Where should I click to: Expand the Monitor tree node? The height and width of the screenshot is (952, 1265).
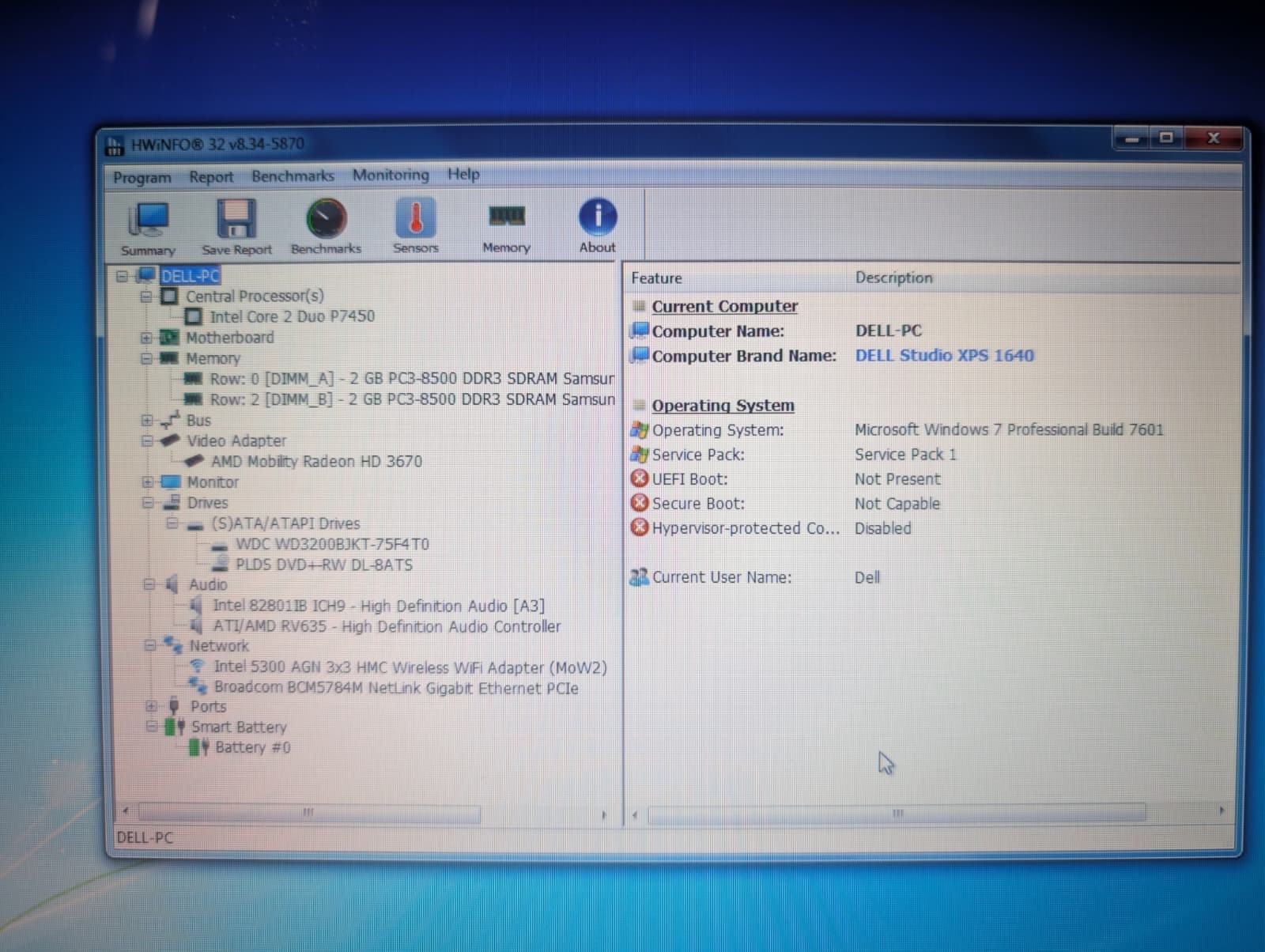click(x=148, y=482)
